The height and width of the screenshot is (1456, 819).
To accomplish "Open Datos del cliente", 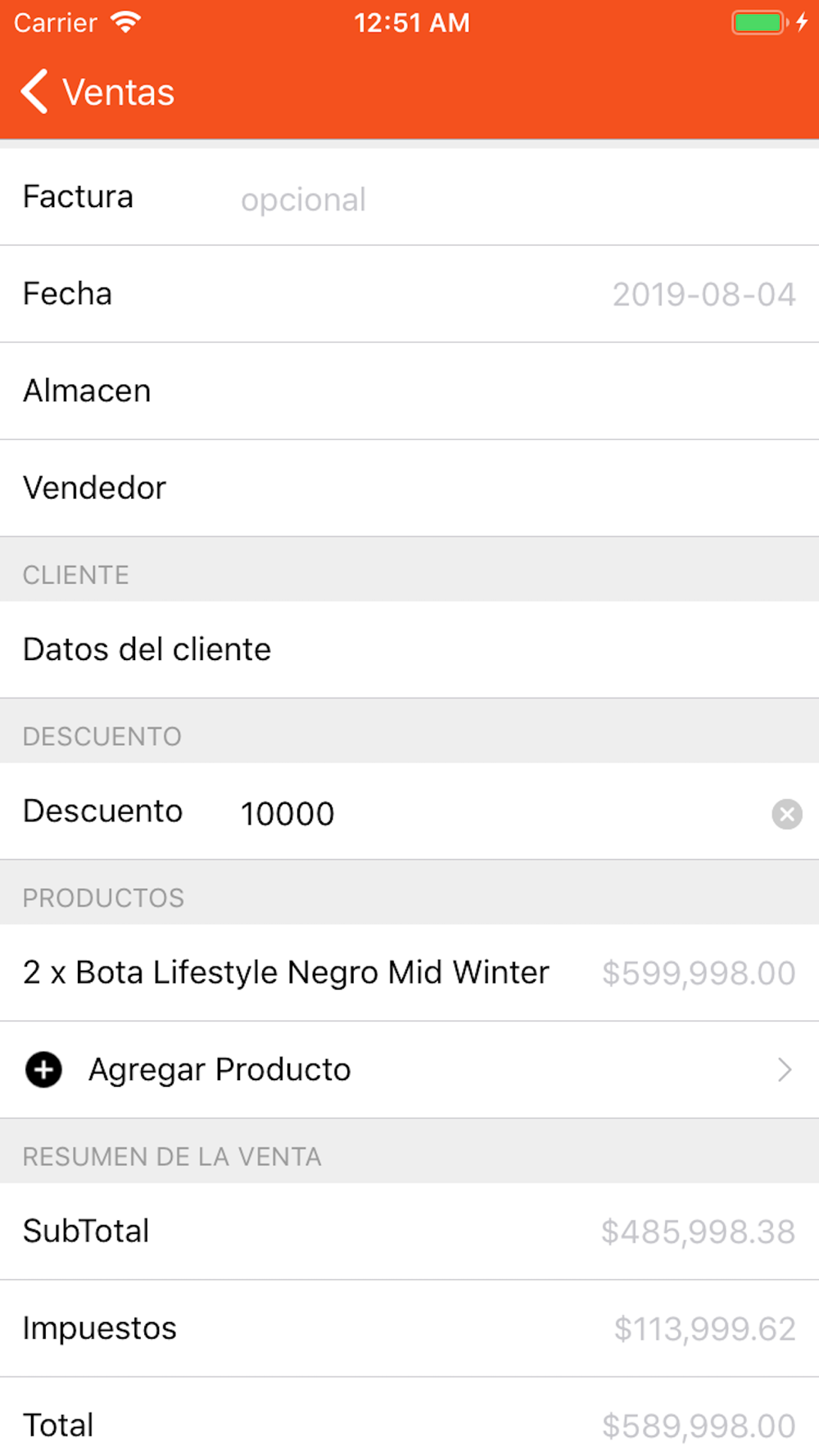I will point(409,649).
